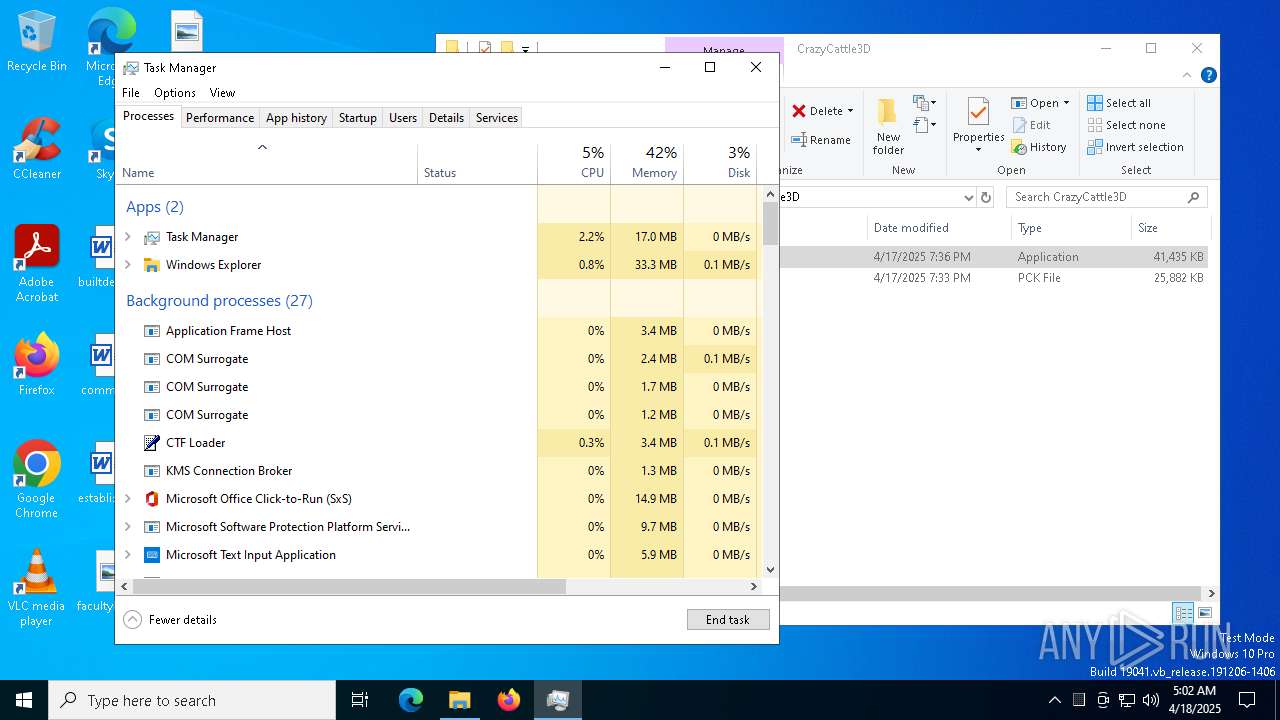
Task: Click the Explorer search magnifier icon
Action: (x=1193, y=197)
